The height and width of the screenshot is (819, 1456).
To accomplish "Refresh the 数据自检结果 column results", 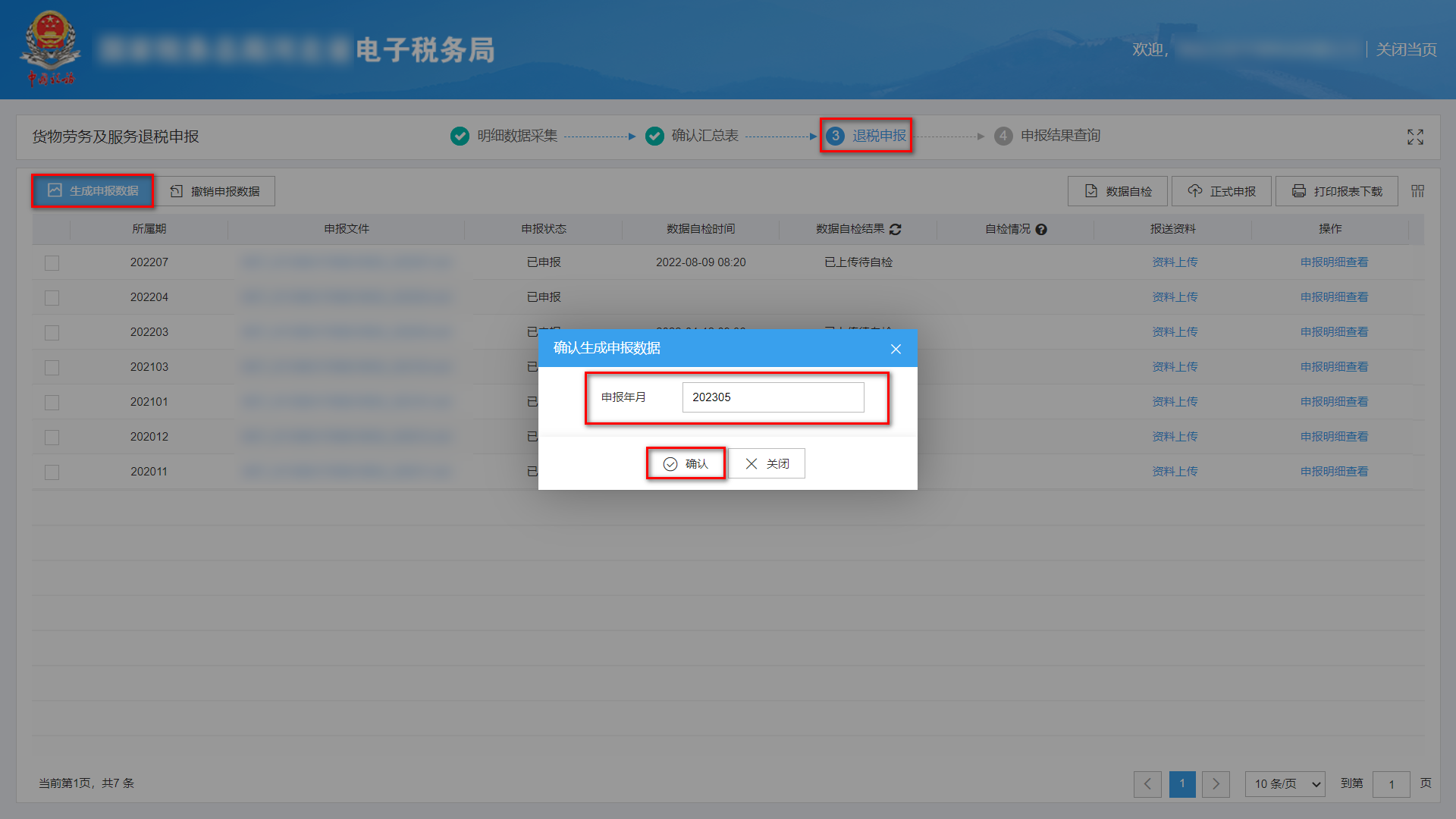I will [x=895, y=229].
